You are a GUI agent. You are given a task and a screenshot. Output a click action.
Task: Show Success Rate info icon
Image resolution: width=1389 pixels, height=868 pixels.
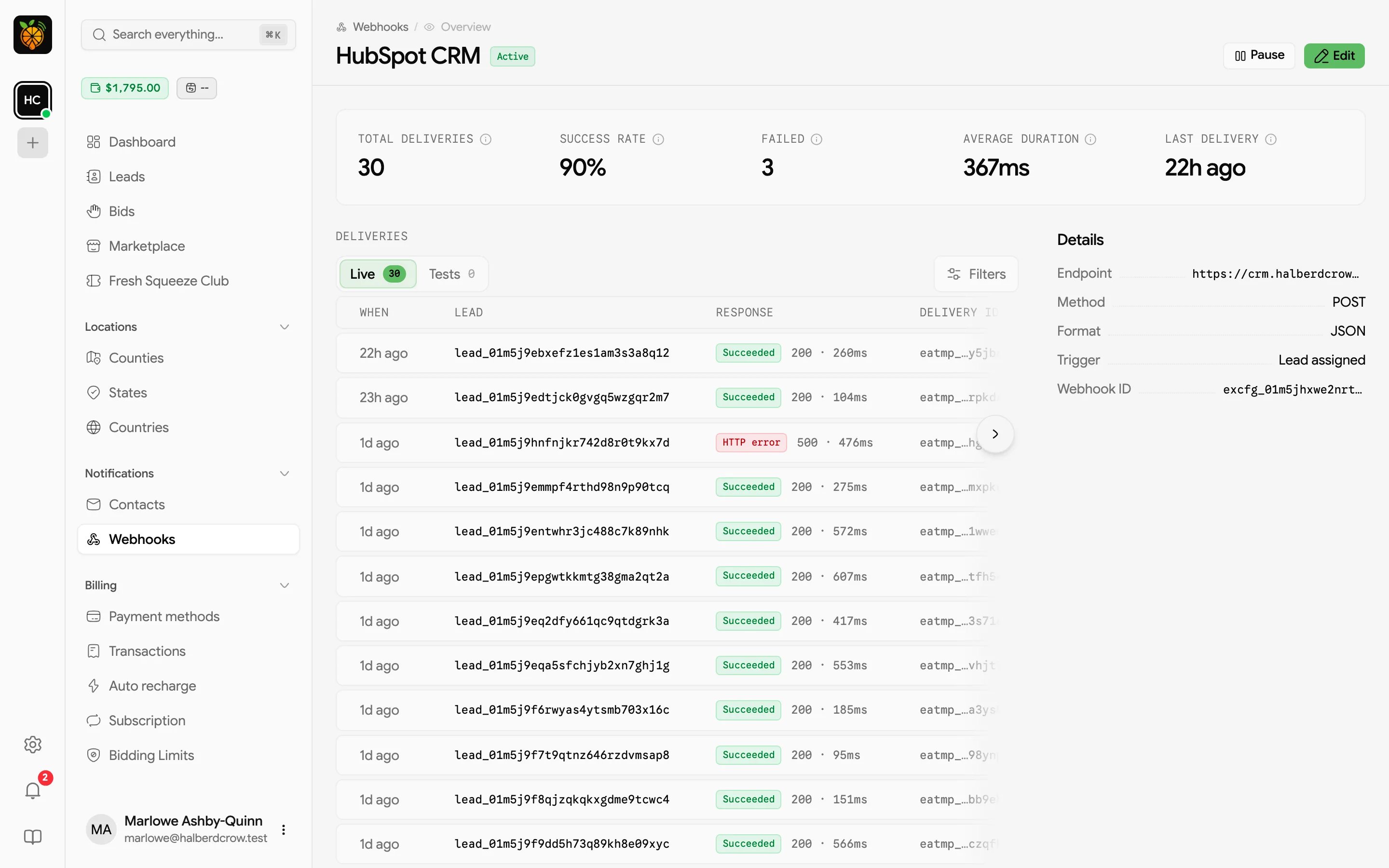[x=658, y=139]
